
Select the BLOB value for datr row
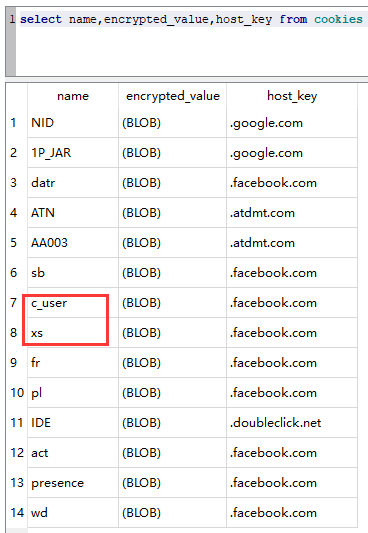point(173,183)
